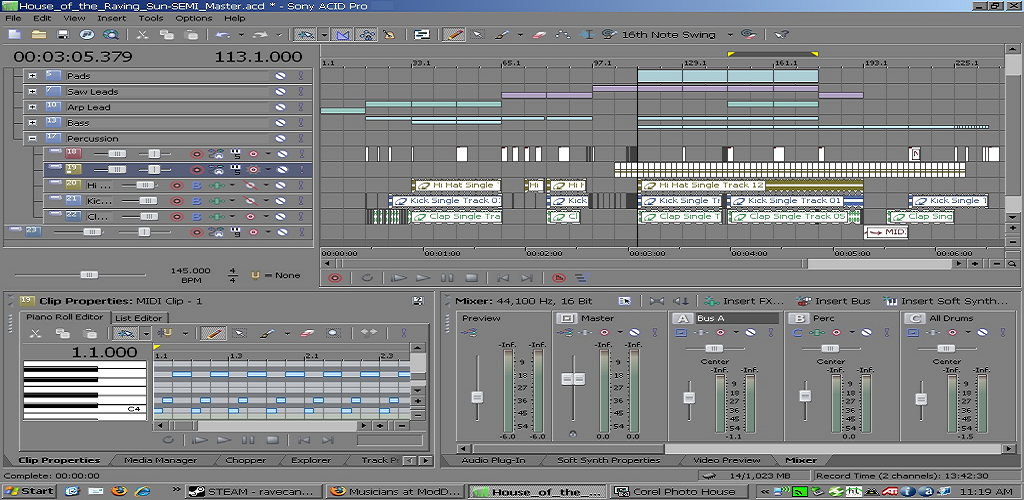Collapse the Percussion folder track
The width and height of the screenshot is (1024, 500).
32,138
